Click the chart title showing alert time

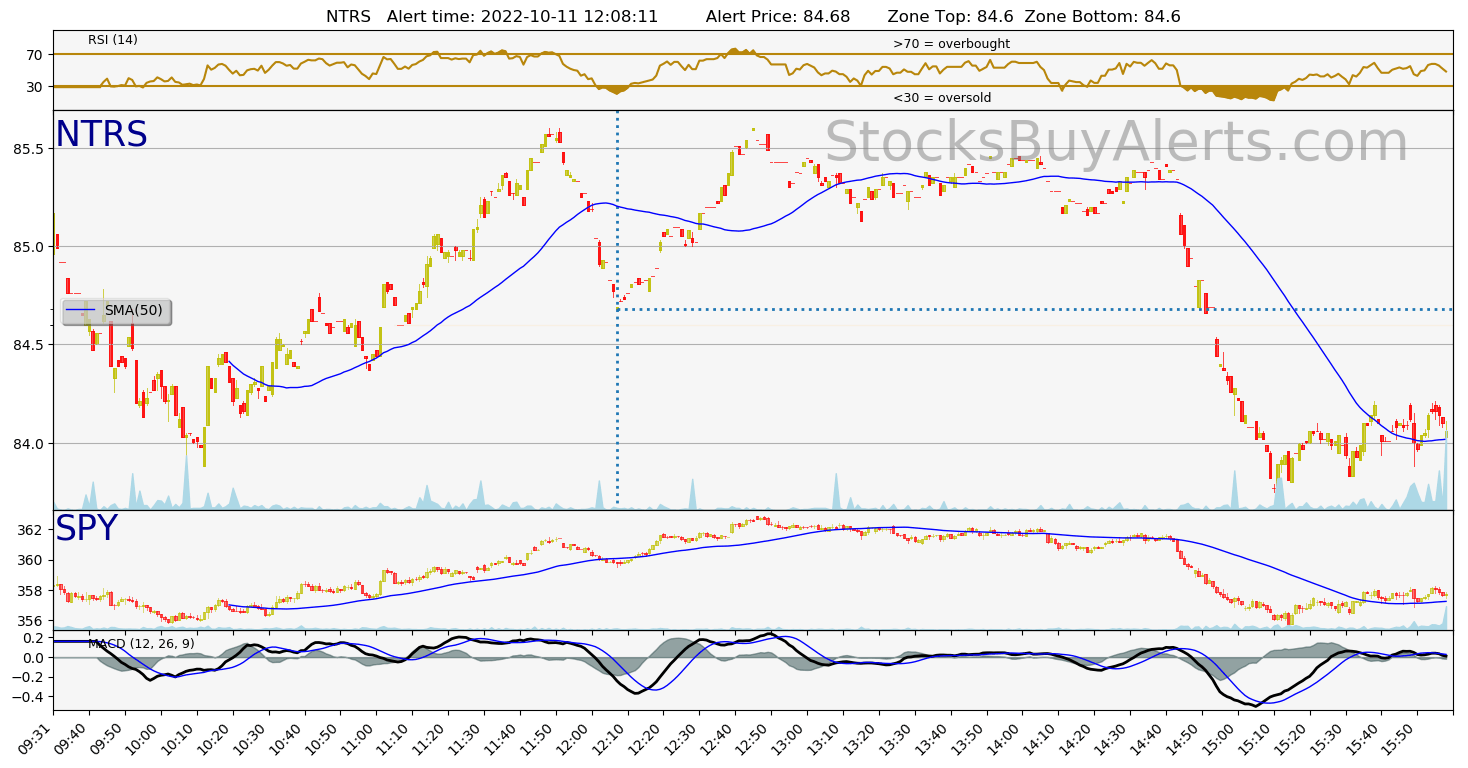coord(753,17)
